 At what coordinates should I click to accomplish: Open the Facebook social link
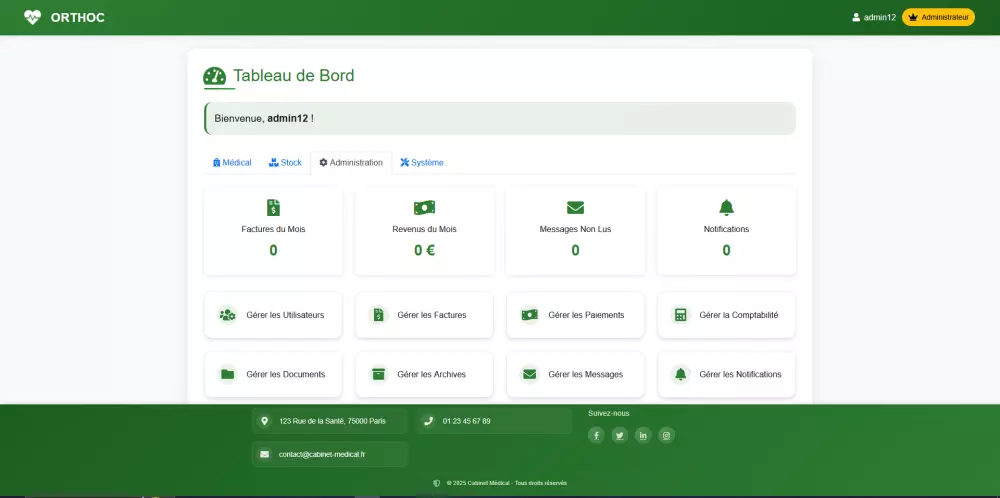click(x=596, y=436)
